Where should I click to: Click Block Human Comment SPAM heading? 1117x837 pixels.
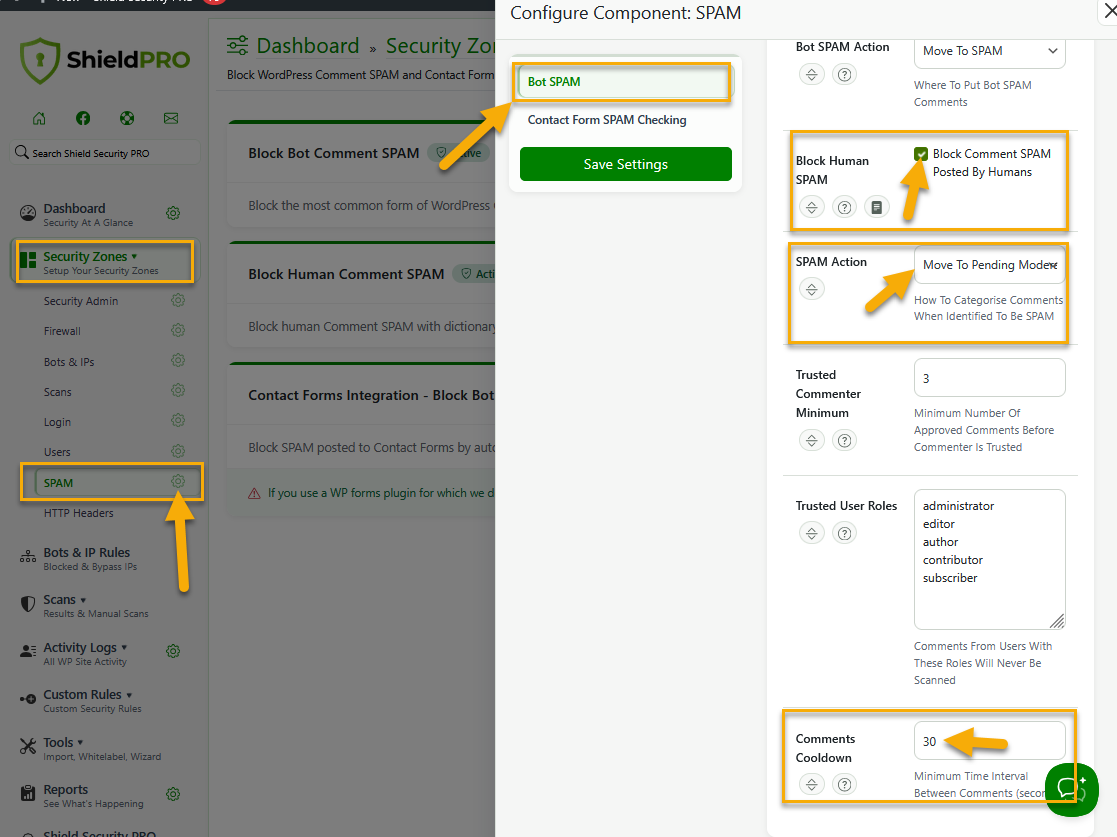[346, 274]
